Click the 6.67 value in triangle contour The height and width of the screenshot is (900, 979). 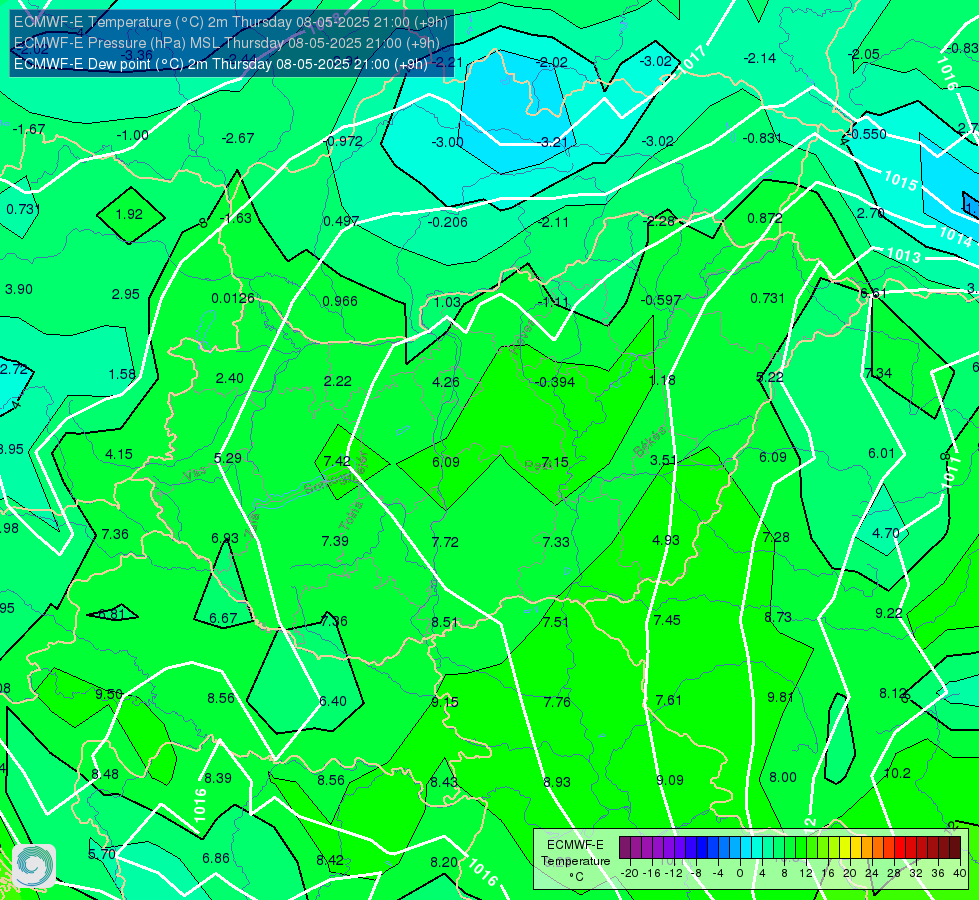coord(223,618)
